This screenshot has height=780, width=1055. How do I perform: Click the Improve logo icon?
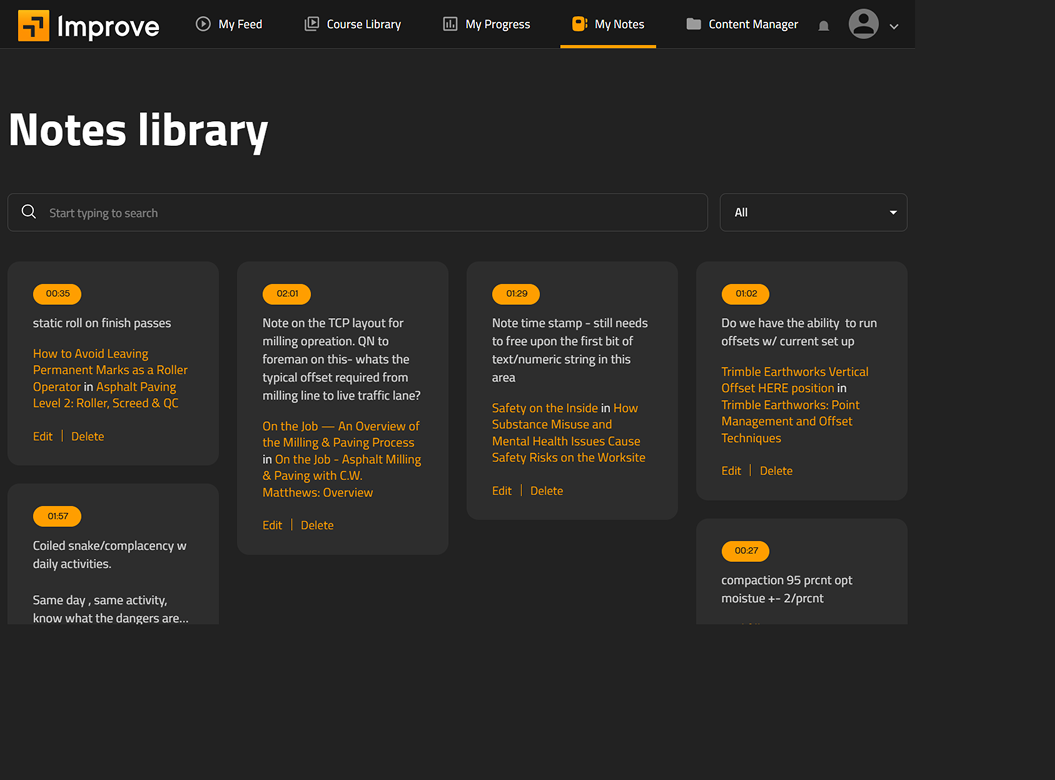tap(33, 25)
